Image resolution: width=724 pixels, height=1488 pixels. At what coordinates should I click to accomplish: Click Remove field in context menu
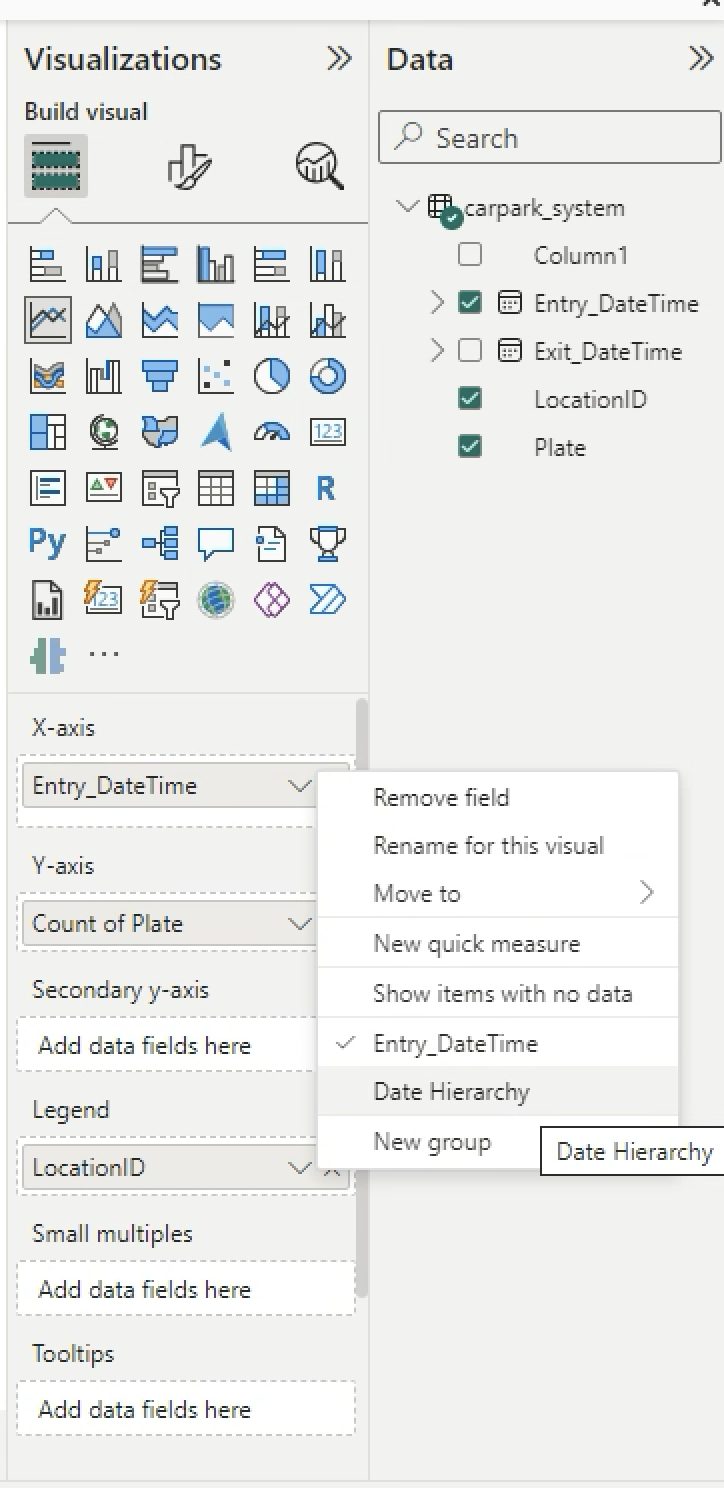[441, 797]
